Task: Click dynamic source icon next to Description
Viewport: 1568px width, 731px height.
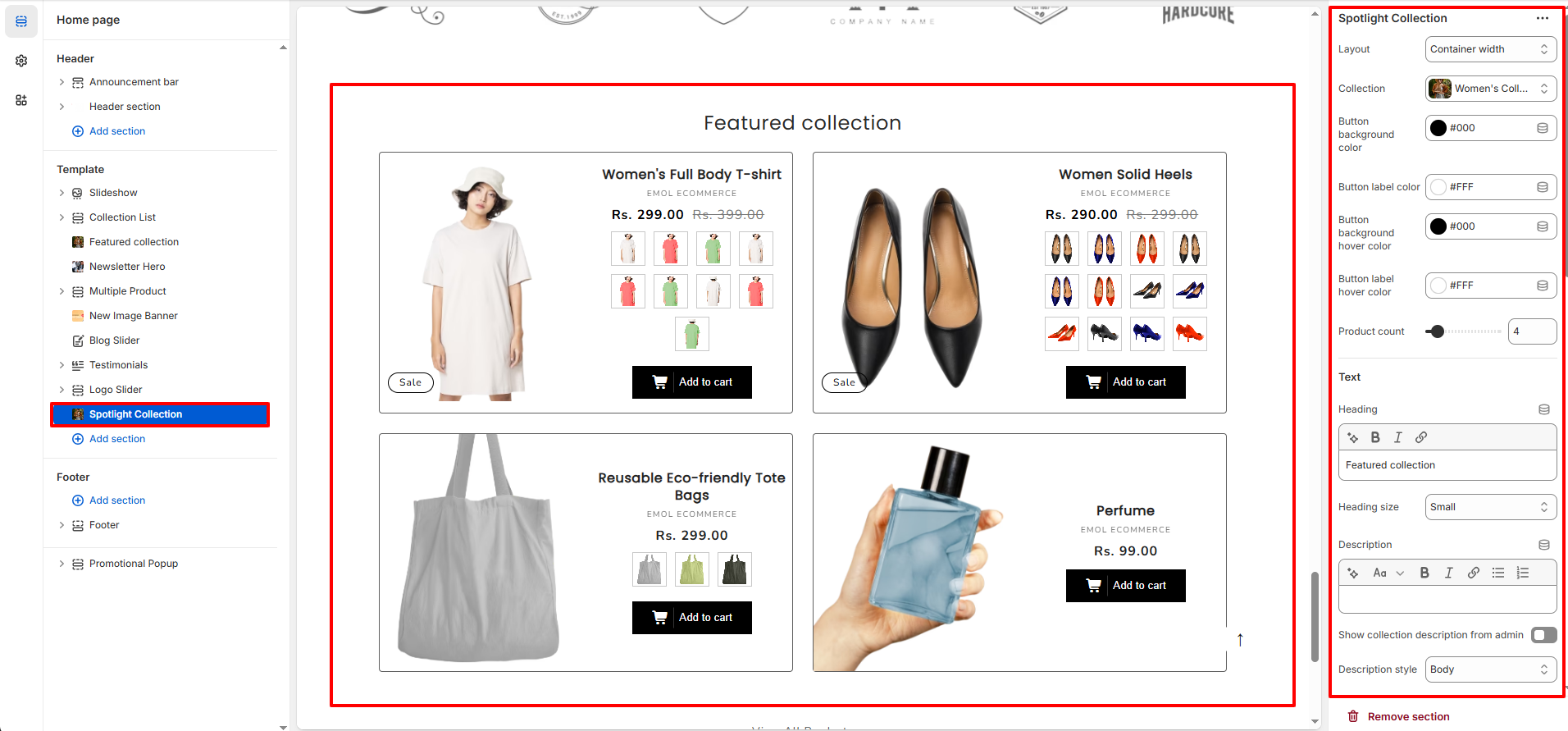Action: (x=1544, y=545)
